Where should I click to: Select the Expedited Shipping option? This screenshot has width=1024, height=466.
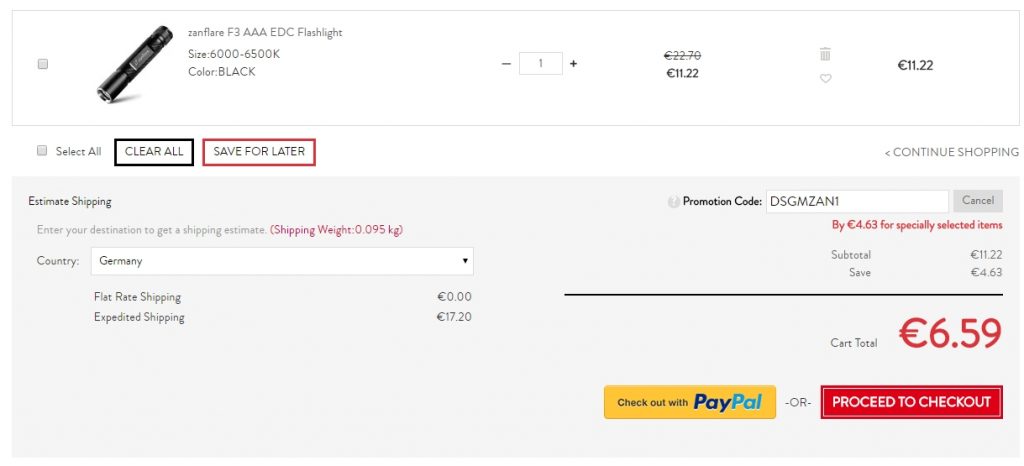coord(139,317)
